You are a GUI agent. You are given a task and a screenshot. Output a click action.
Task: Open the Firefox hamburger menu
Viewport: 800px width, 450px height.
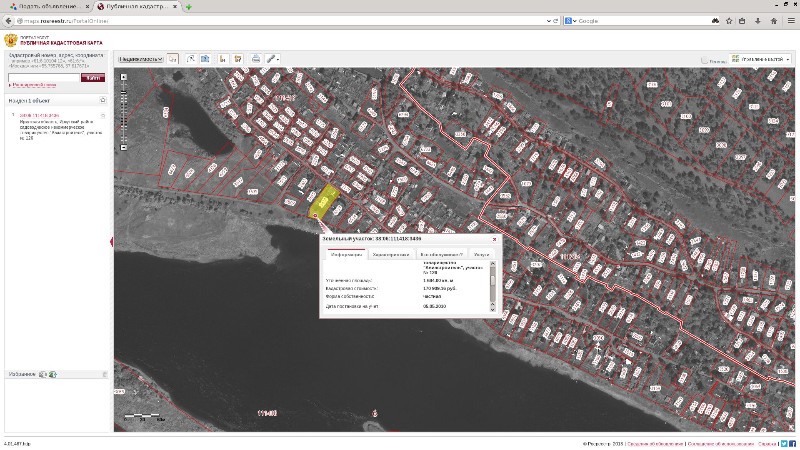click(790, 20)
